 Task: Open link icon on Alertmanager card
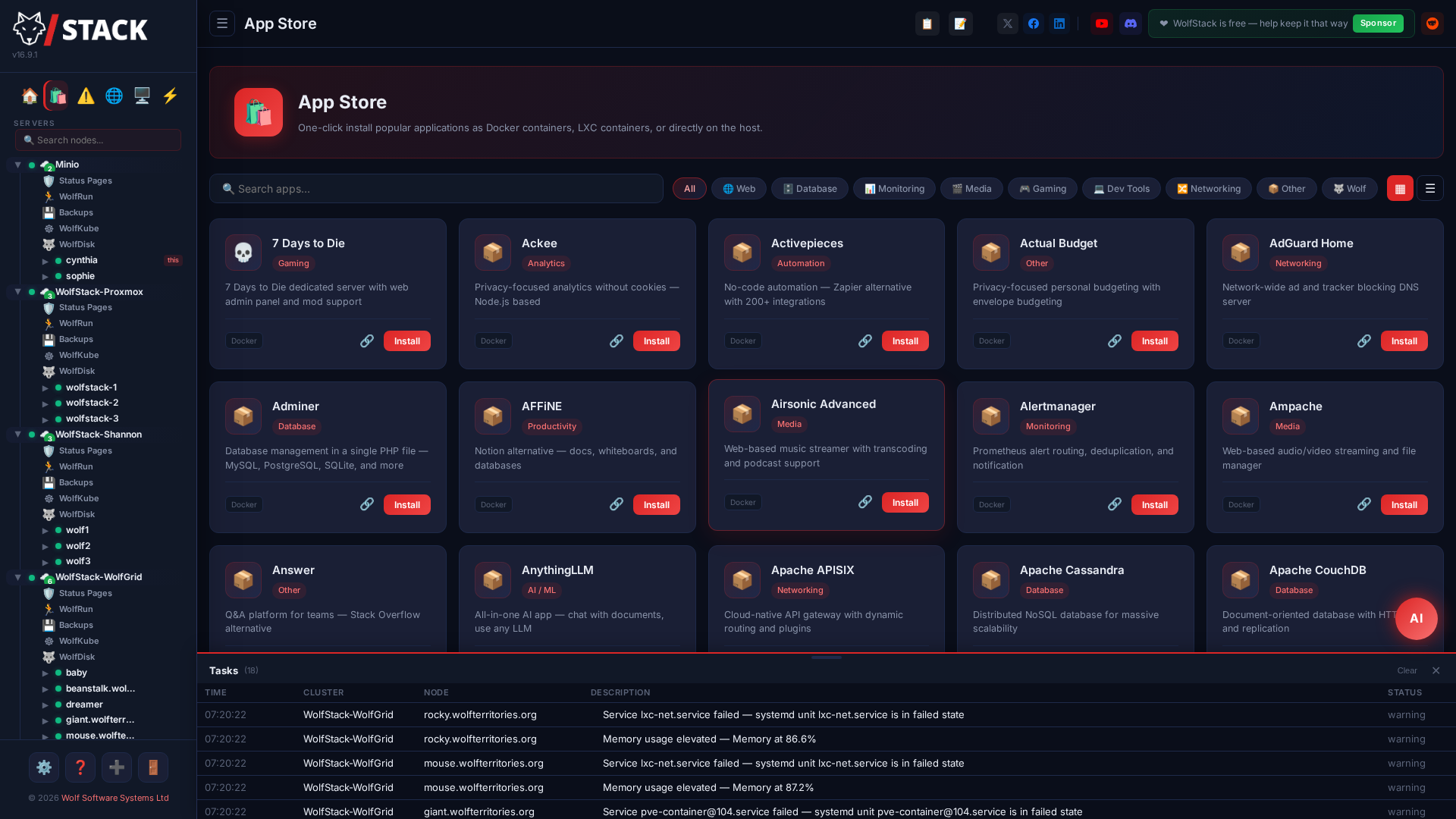click(1115, 504)
